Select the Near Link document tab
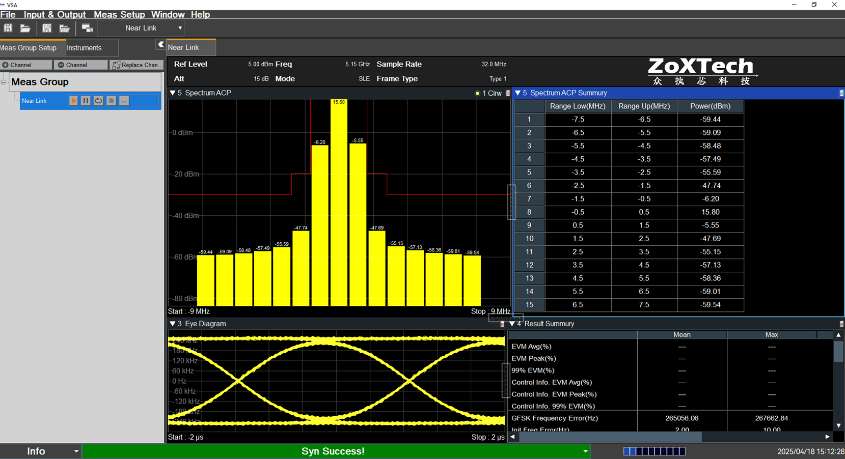 point(191,47)
